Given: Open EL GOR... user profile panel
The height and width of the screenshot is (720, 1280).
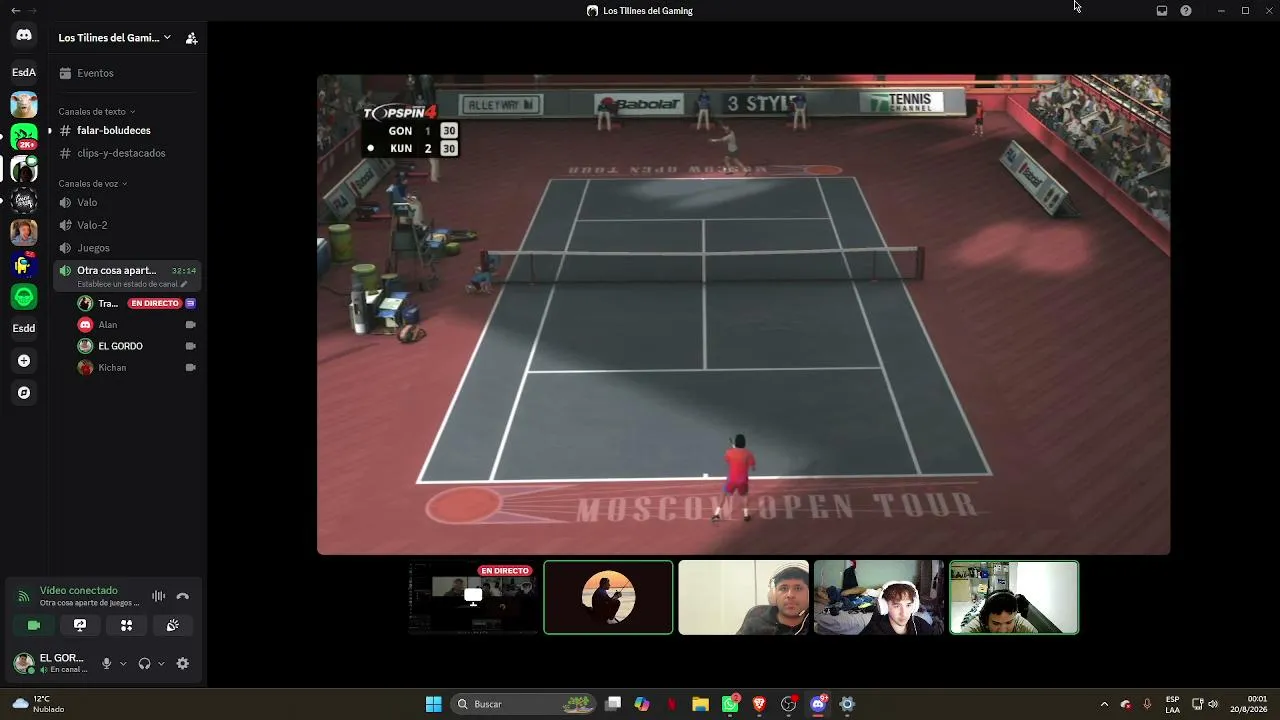Looking at the screenshot, I should pyautogui.click(x=50, y=663).
